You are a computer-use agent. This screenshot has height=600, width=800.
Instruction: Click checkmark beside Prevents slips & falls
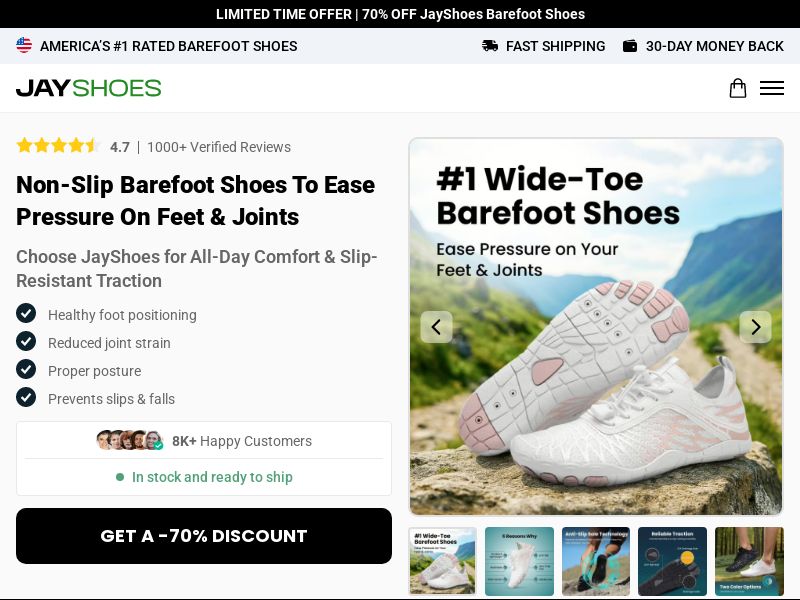[x=26, y=397]
